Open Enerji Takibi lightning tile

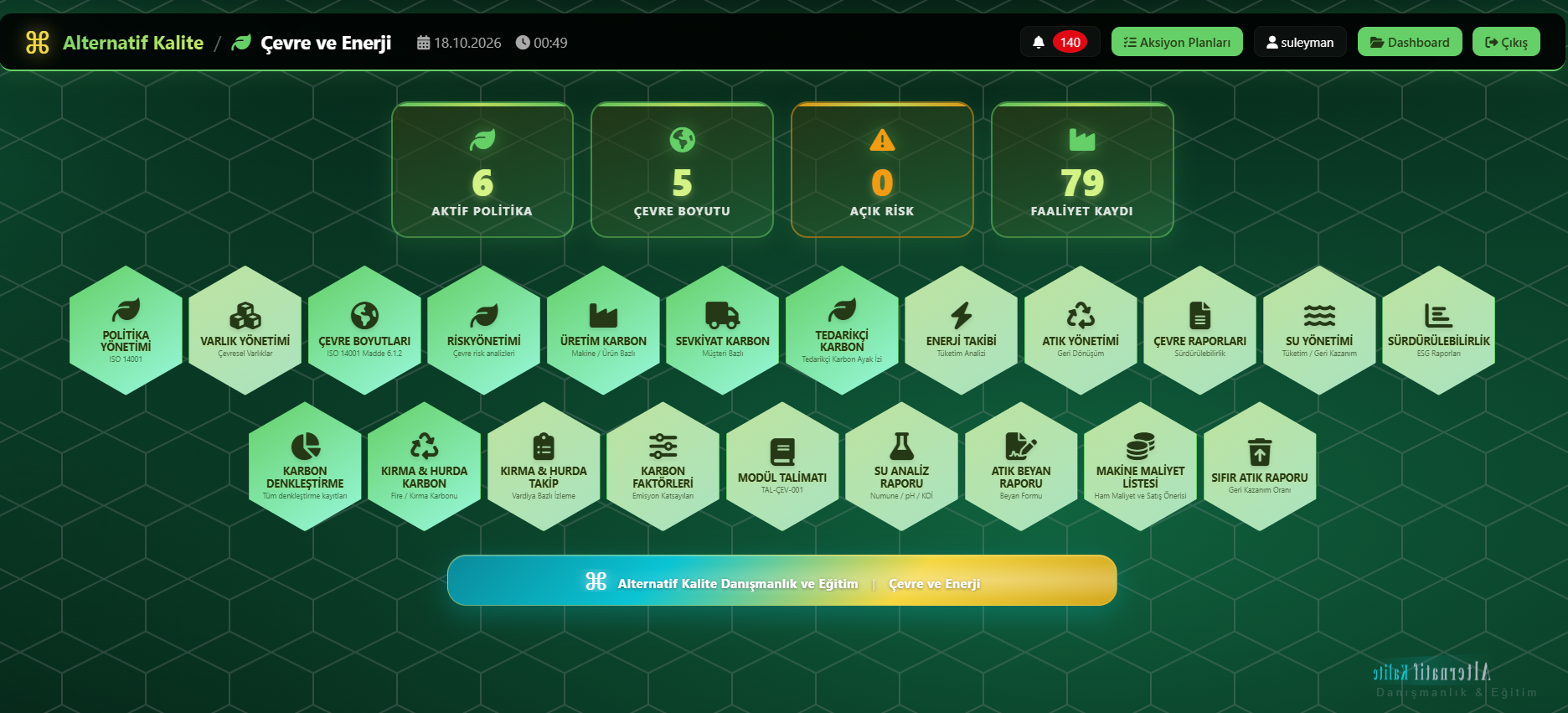click(962, 330)
